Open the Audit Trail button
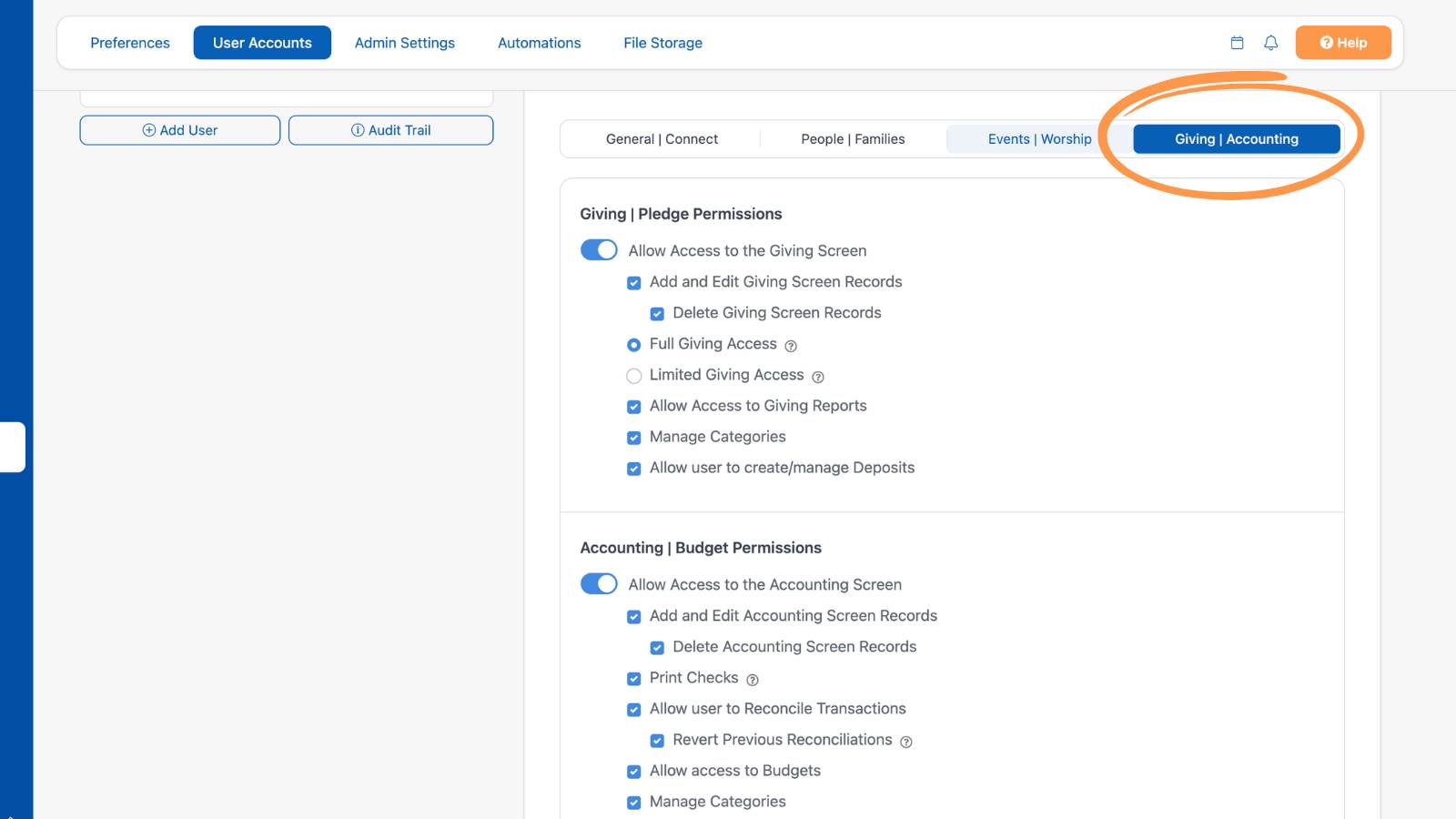 [391, 130]
